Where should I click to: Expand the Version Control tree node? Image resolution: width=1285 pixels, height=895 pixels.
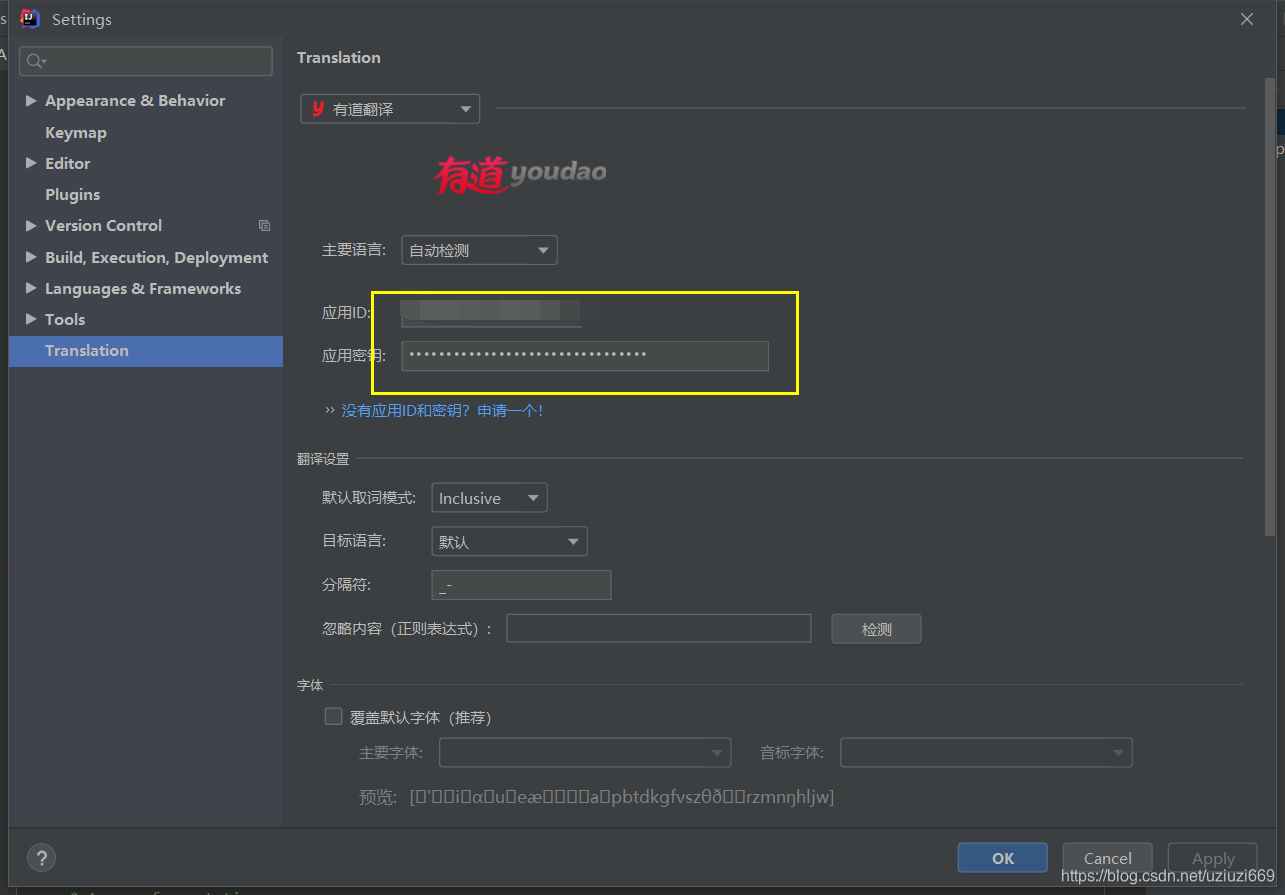tap(31, 226)
